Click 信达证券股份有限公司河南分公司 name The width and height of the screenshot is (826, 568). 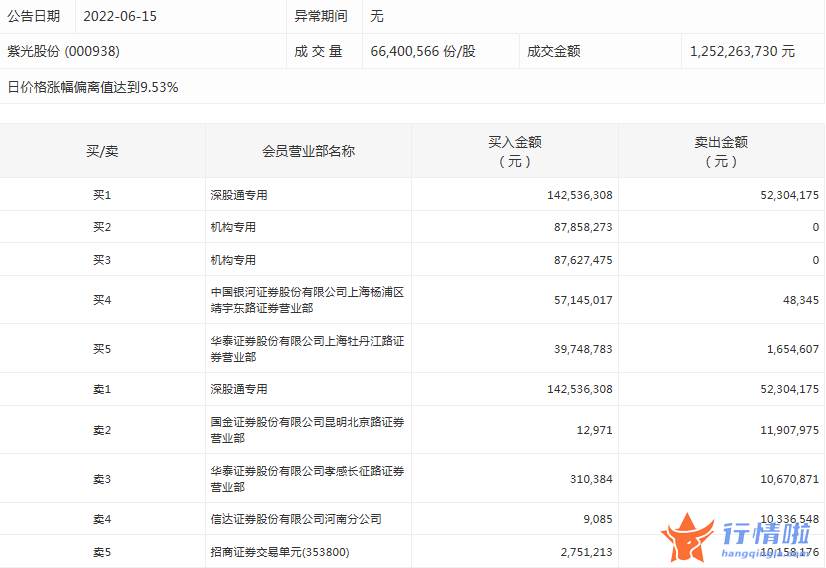[x=296, y=519]
